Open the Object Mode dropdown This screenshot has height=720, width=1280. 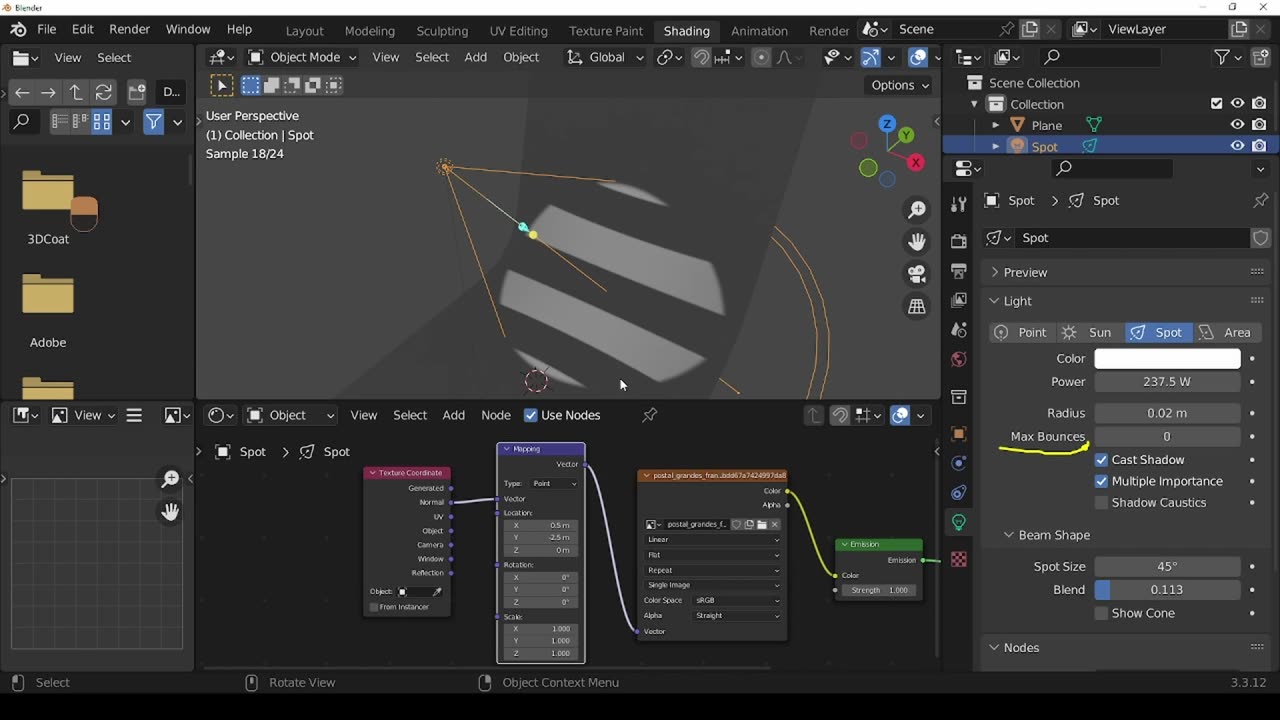302,57
